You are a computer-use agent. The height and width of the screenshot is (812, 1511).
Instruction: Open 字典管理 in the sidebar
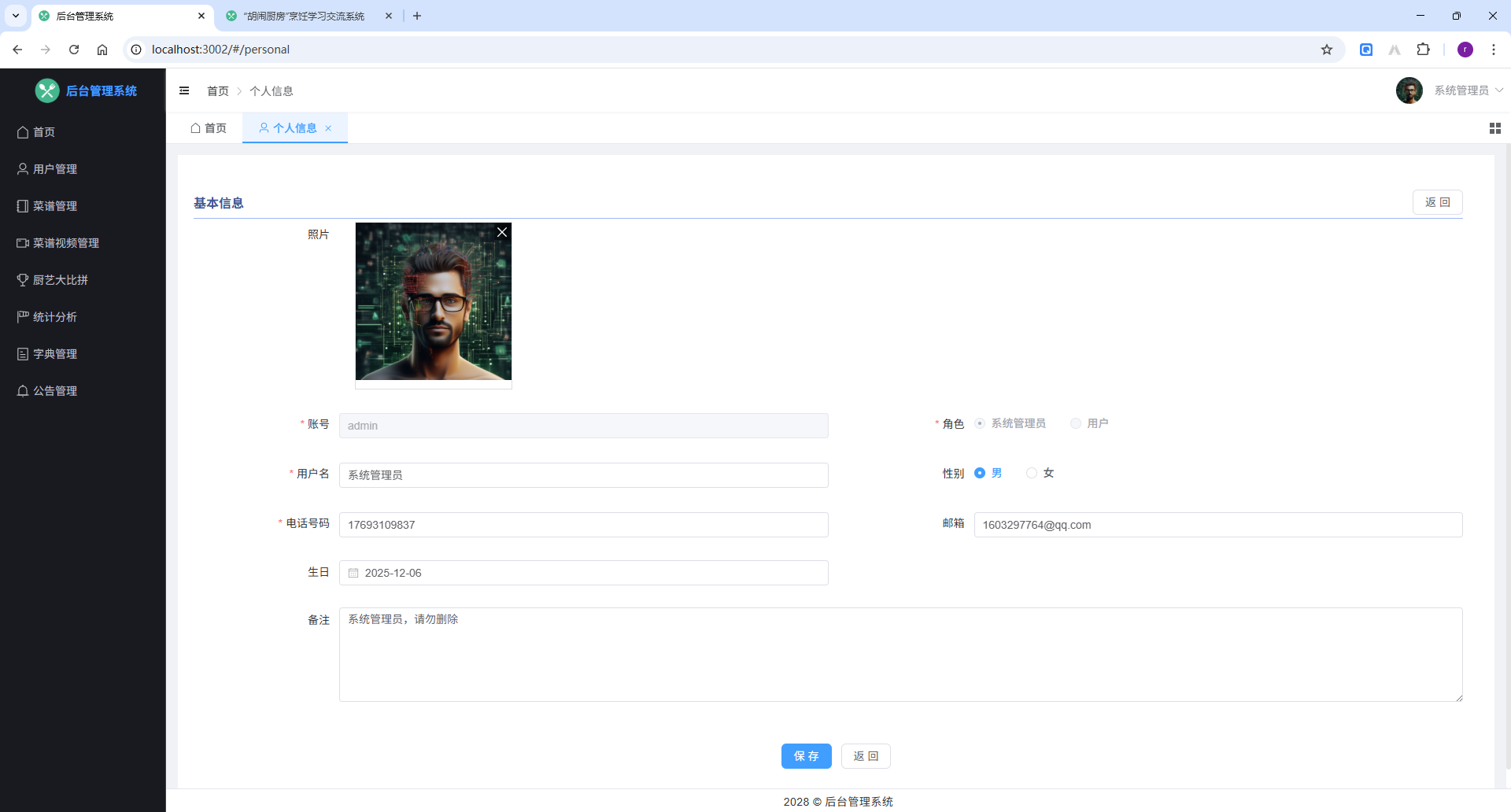pyautogui.click(x=83, y=354)
